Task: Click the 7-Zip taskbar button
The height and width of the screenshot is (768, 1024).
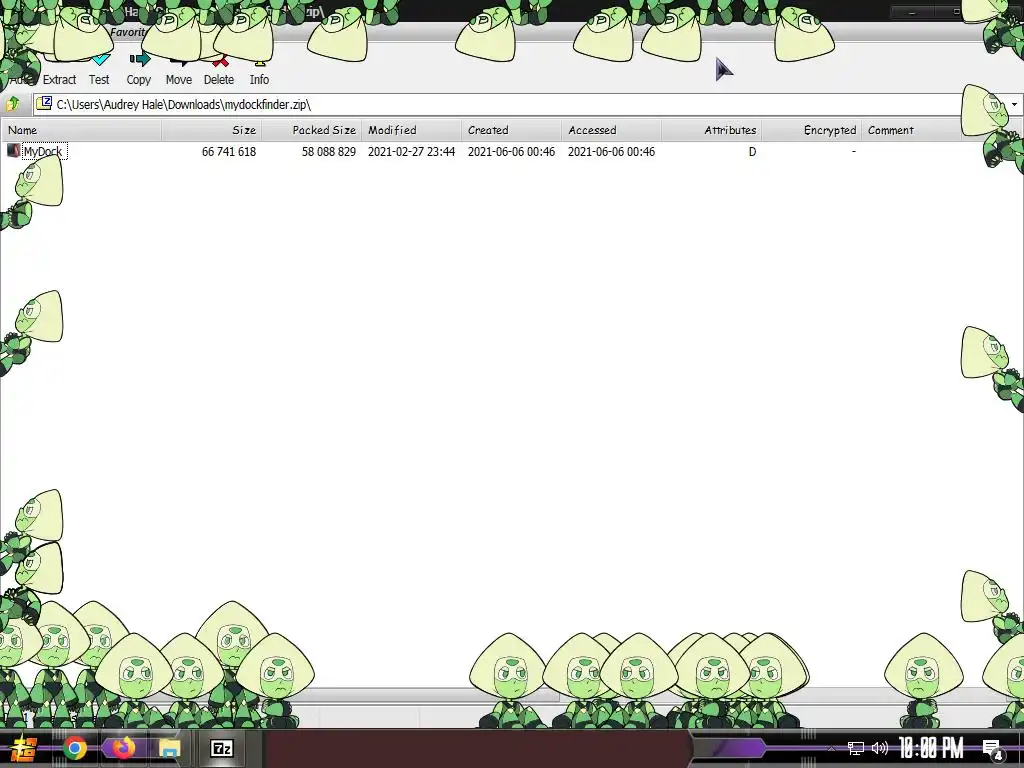Action: pos(222,748)
